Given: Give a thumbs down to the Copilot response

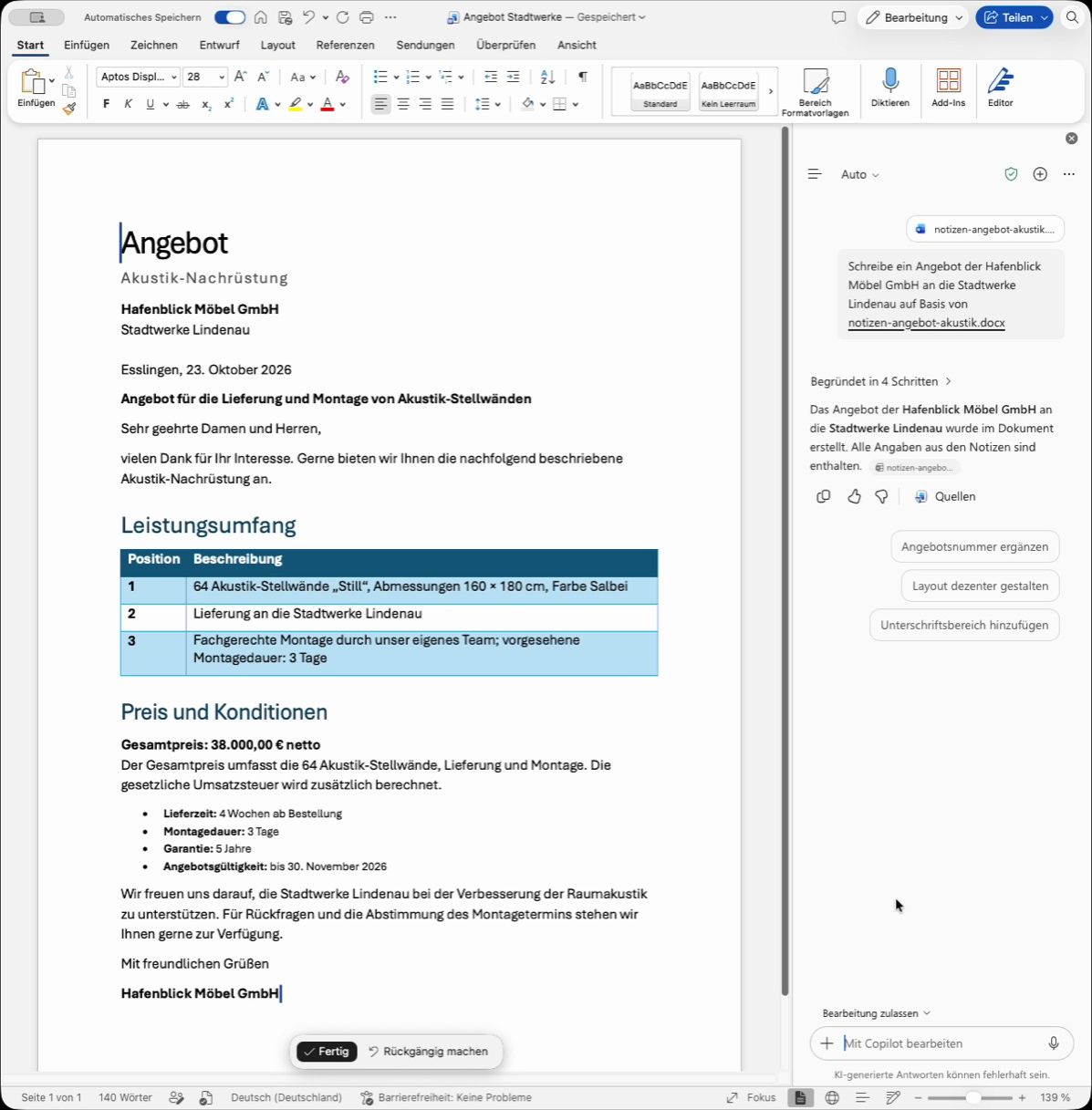Looking at the screenshot, I should pyautogui.click(x=881, y=496).
